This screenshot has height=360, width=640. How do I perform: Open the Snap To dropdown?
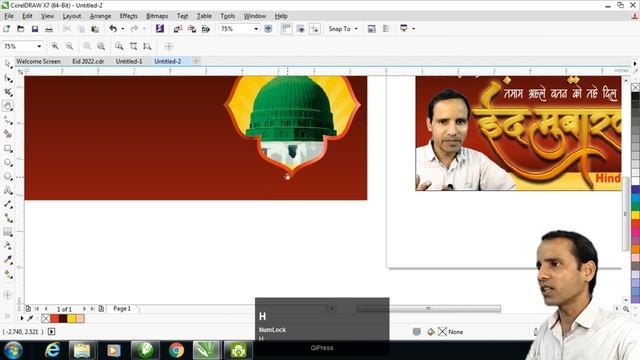click(343, 29)
